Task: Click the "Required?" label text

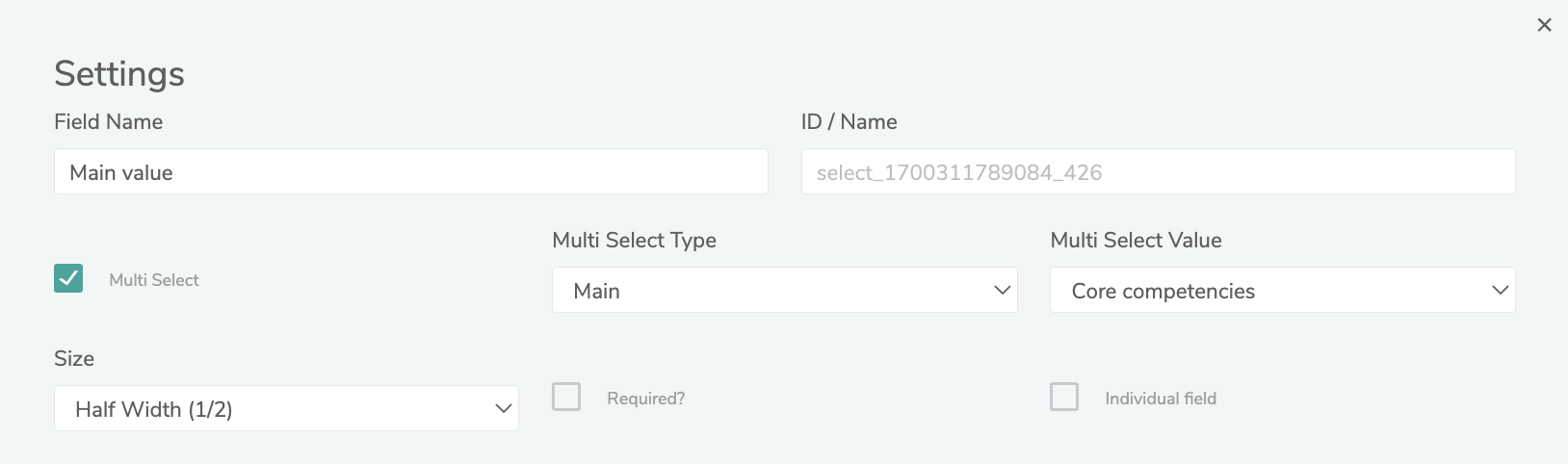Action: (x=645, y=399)
